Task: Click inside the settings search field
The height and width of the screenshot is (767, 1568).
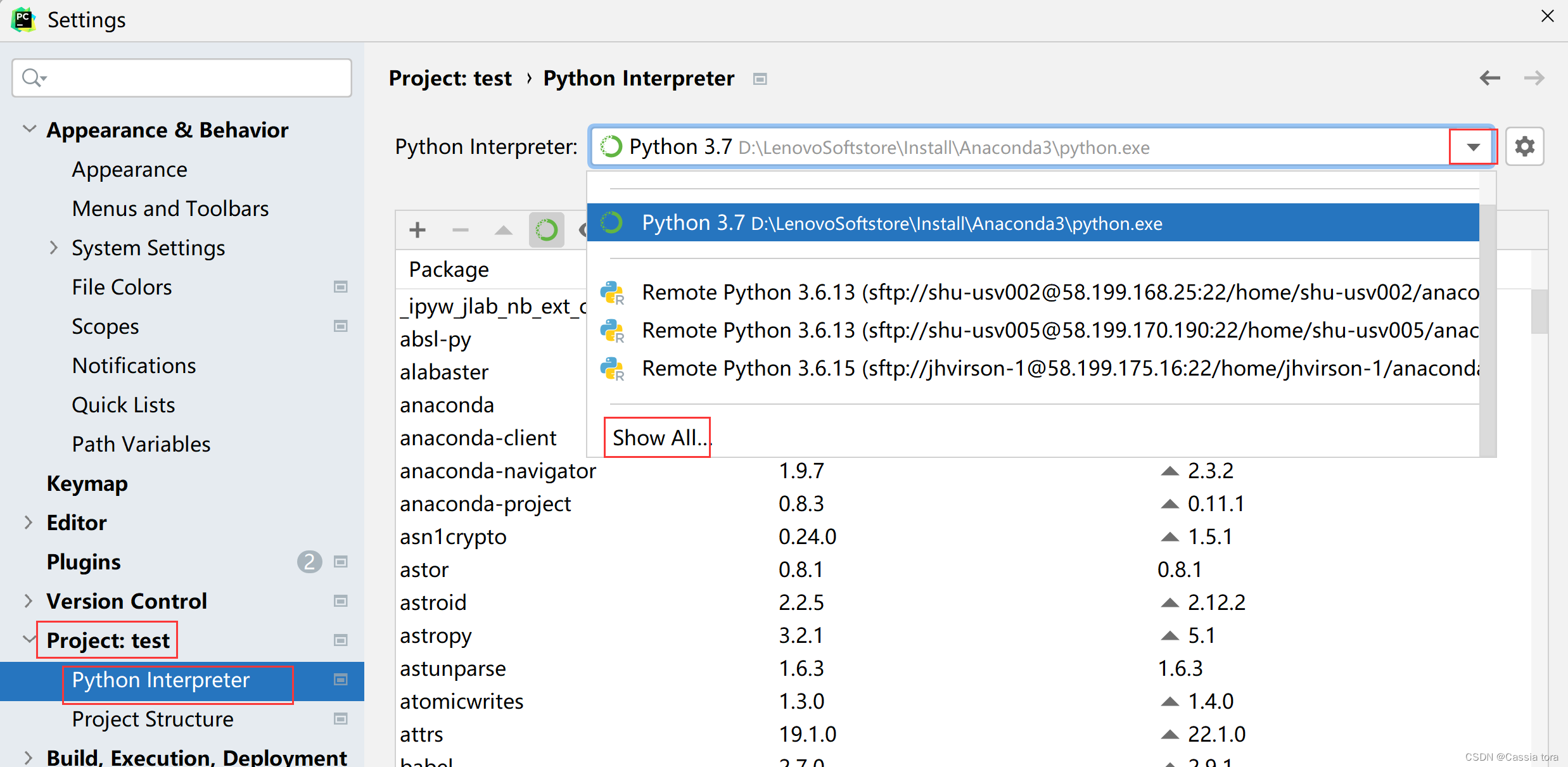Action: pos(182,78)
